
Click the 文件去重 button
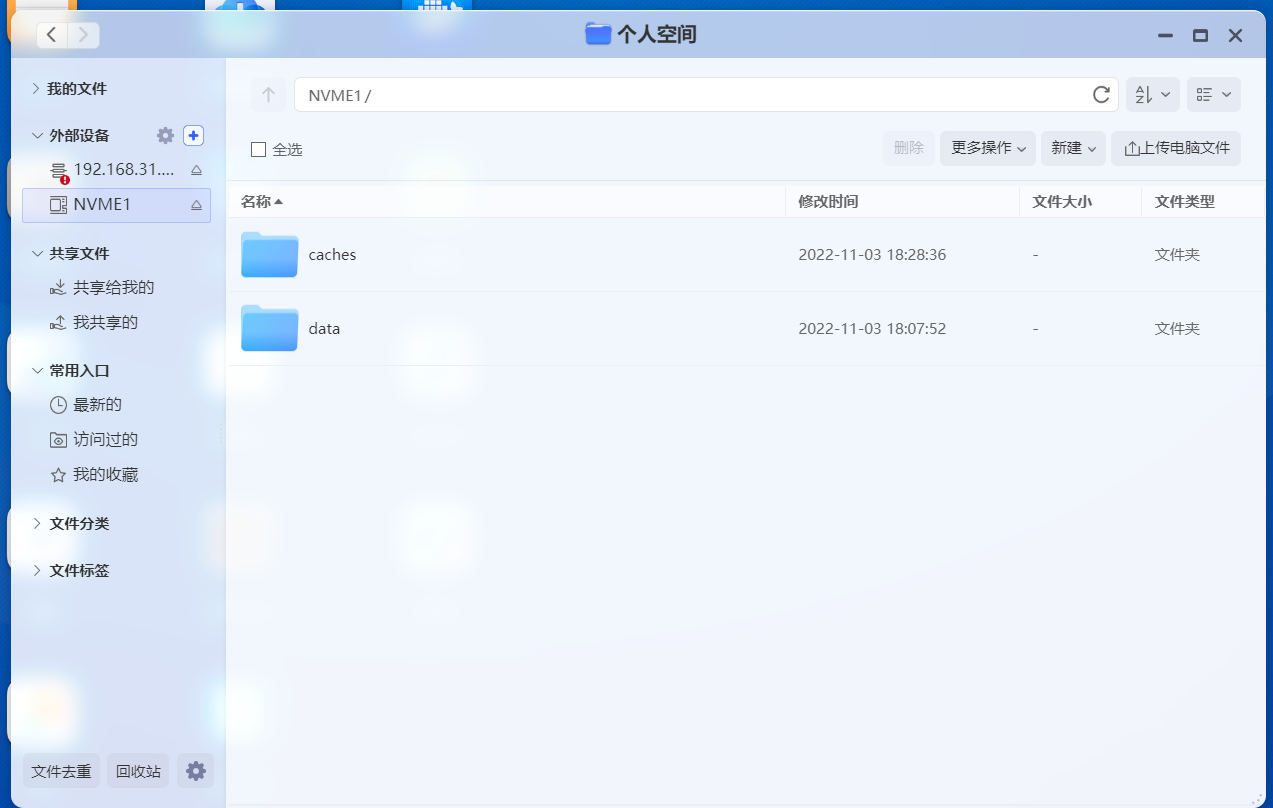(61, 771)
